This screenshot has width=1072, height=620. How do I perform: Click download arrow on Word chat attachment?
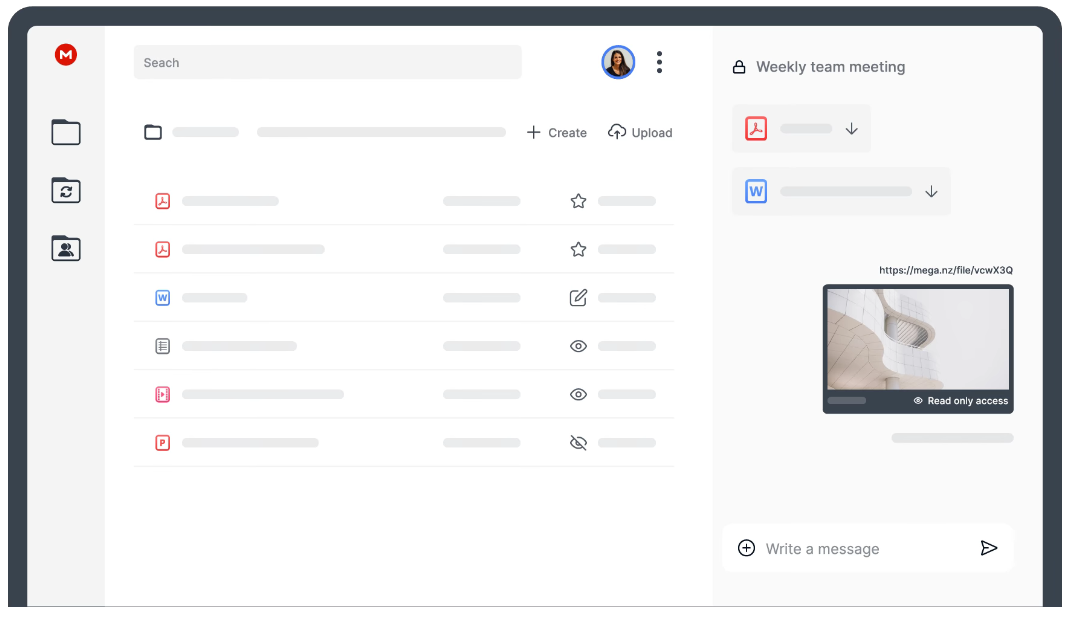tap(931, 192)
